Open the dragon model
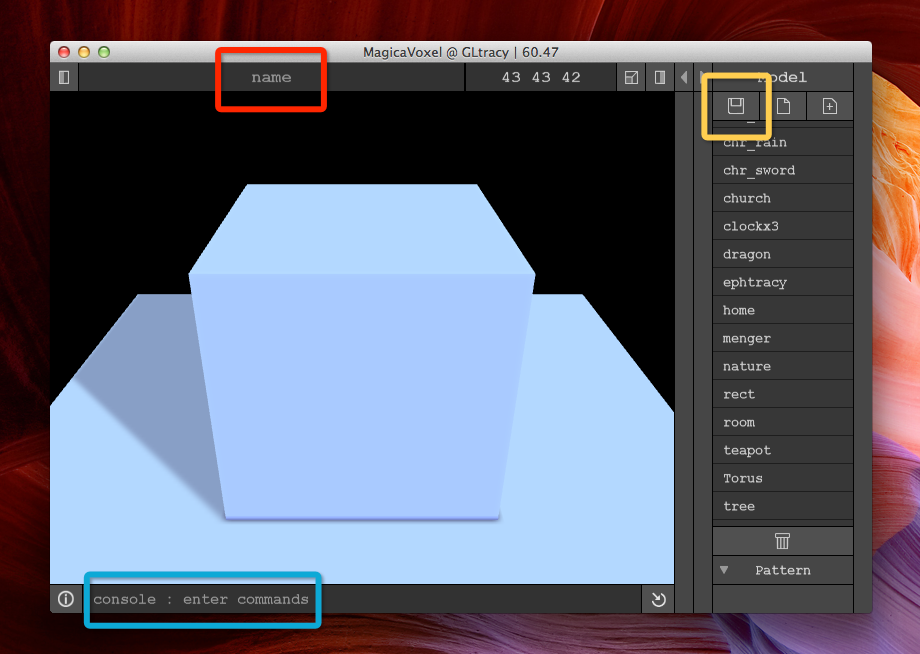The height and width of the screenshot is (654, 920). pyautogui.click(x=783, y=254)
